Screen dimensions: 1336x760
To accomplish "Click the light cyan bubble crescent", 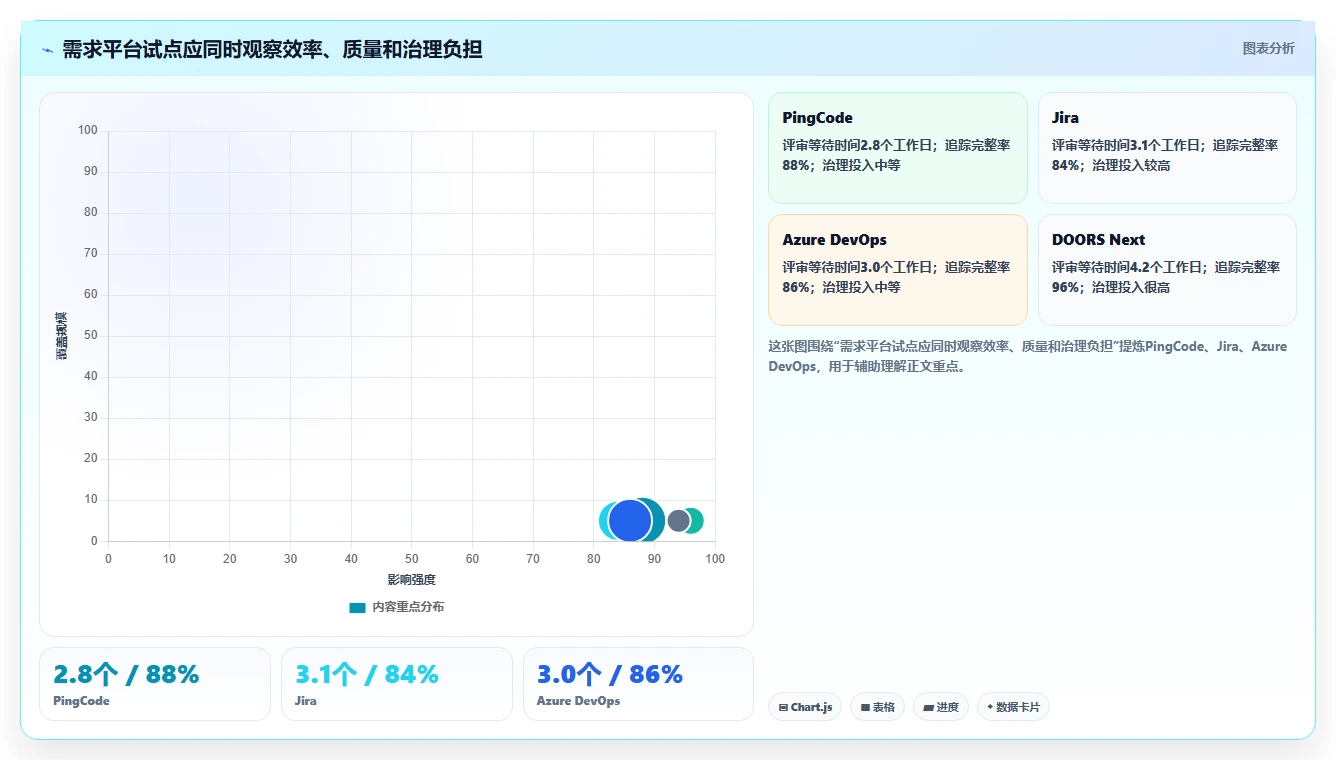I will (x=604, y=521).
